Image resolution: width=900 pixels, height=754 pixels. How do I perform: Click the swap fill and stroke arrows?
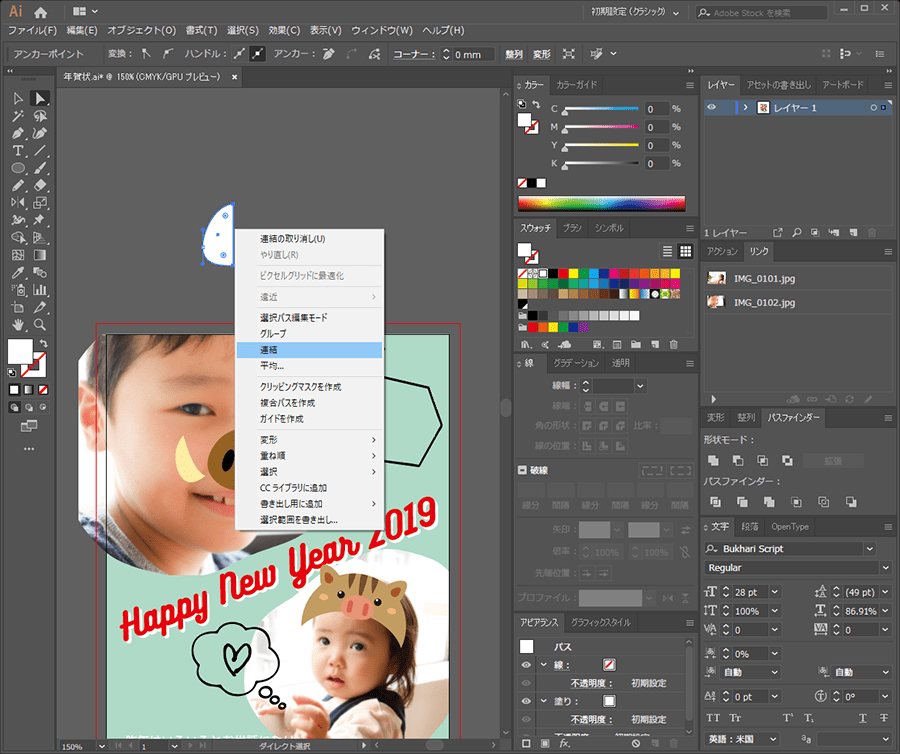pyautogui.click(x=44, y=343)
